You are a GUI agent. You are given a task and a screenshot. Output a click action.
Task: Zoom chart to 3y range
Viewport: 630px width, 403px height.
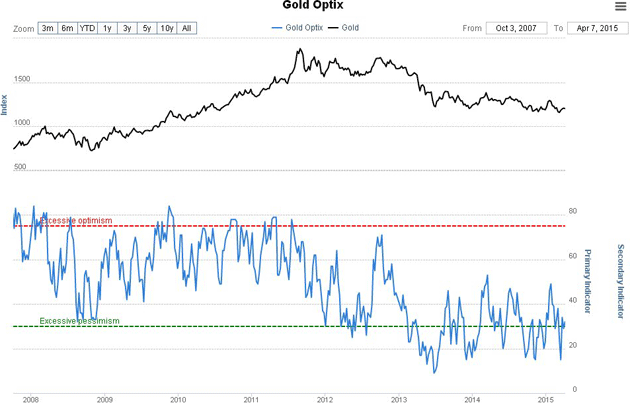tap(128, 28)
